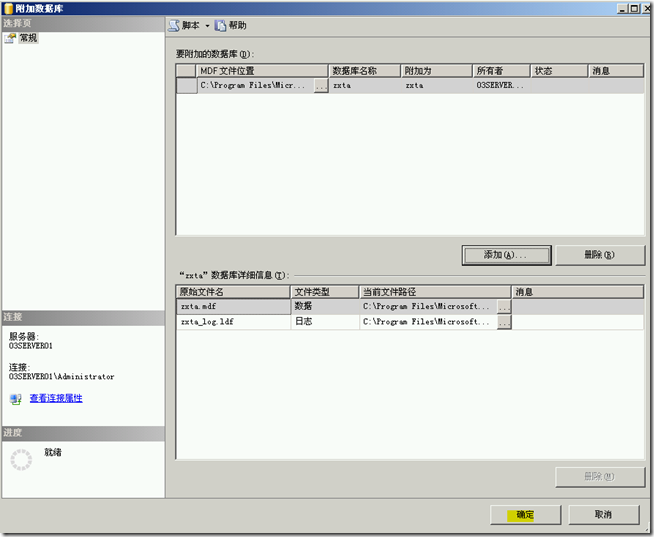Click the progress spinner indicator
Viewport: 654px width, 537px height.
click(x=21, y=460)
